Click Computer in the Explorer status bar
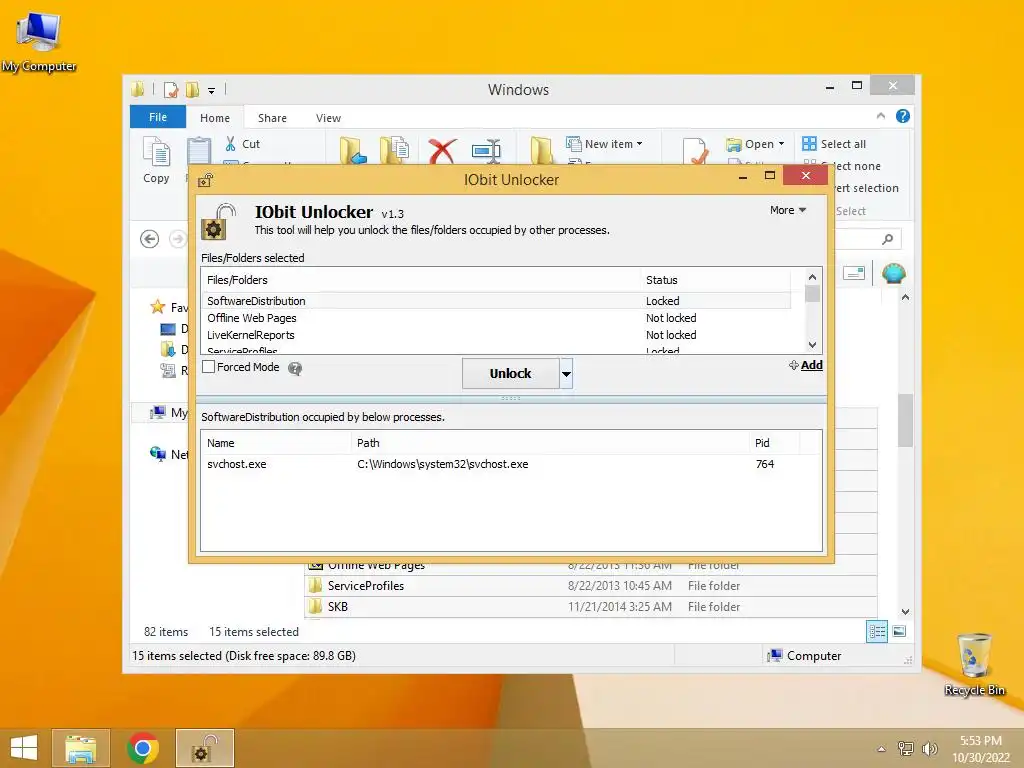1024x768 pixels. tap(805, 656)
